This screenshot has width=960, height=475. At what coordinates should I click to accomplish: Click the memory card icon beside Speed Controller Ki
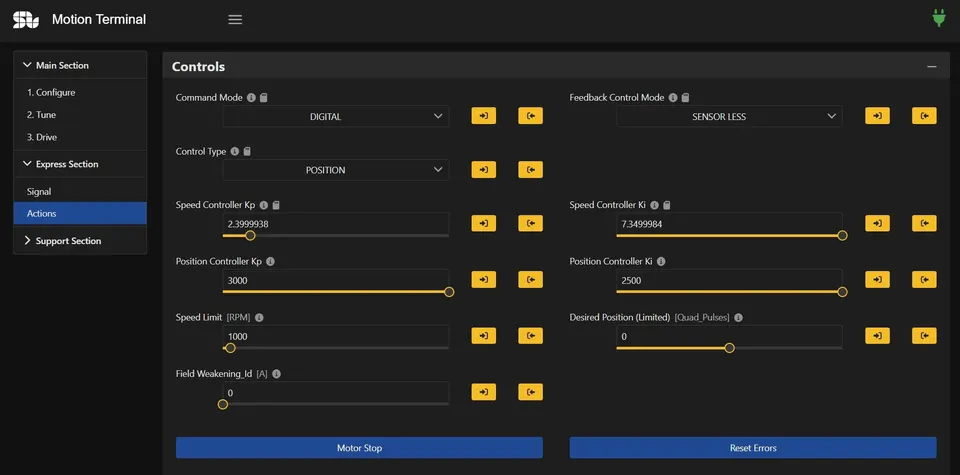667,205
